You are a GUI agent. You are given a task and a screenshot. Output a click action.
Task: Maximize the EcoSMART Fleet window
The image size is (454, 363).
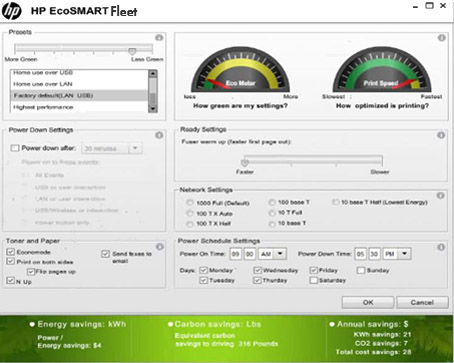pos(430,6)
